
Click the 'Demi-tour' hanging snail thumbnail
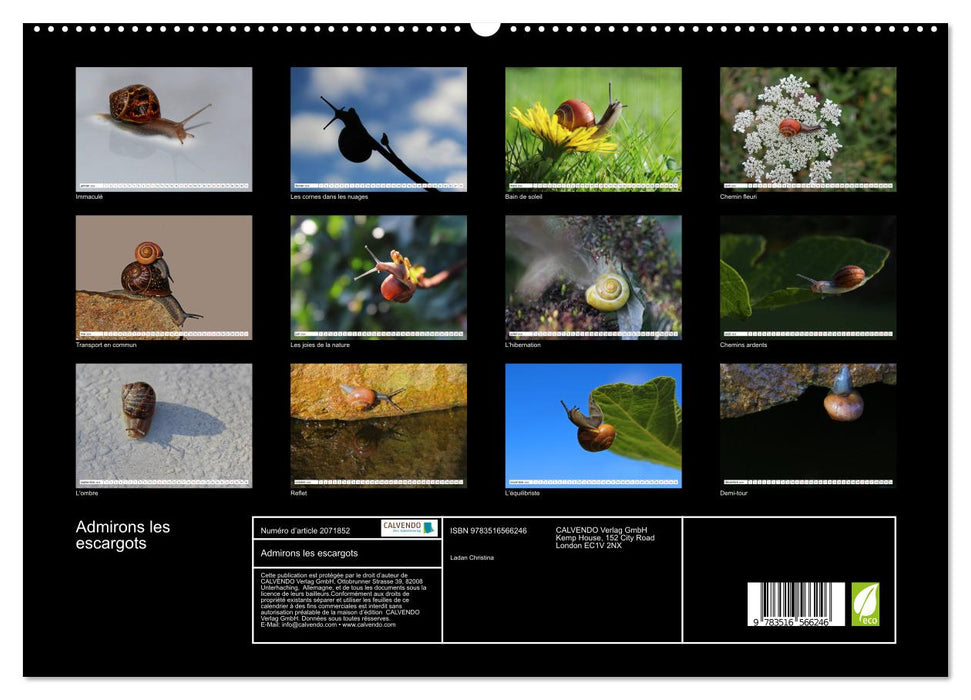pyautogui.click(x=808, y=425)
